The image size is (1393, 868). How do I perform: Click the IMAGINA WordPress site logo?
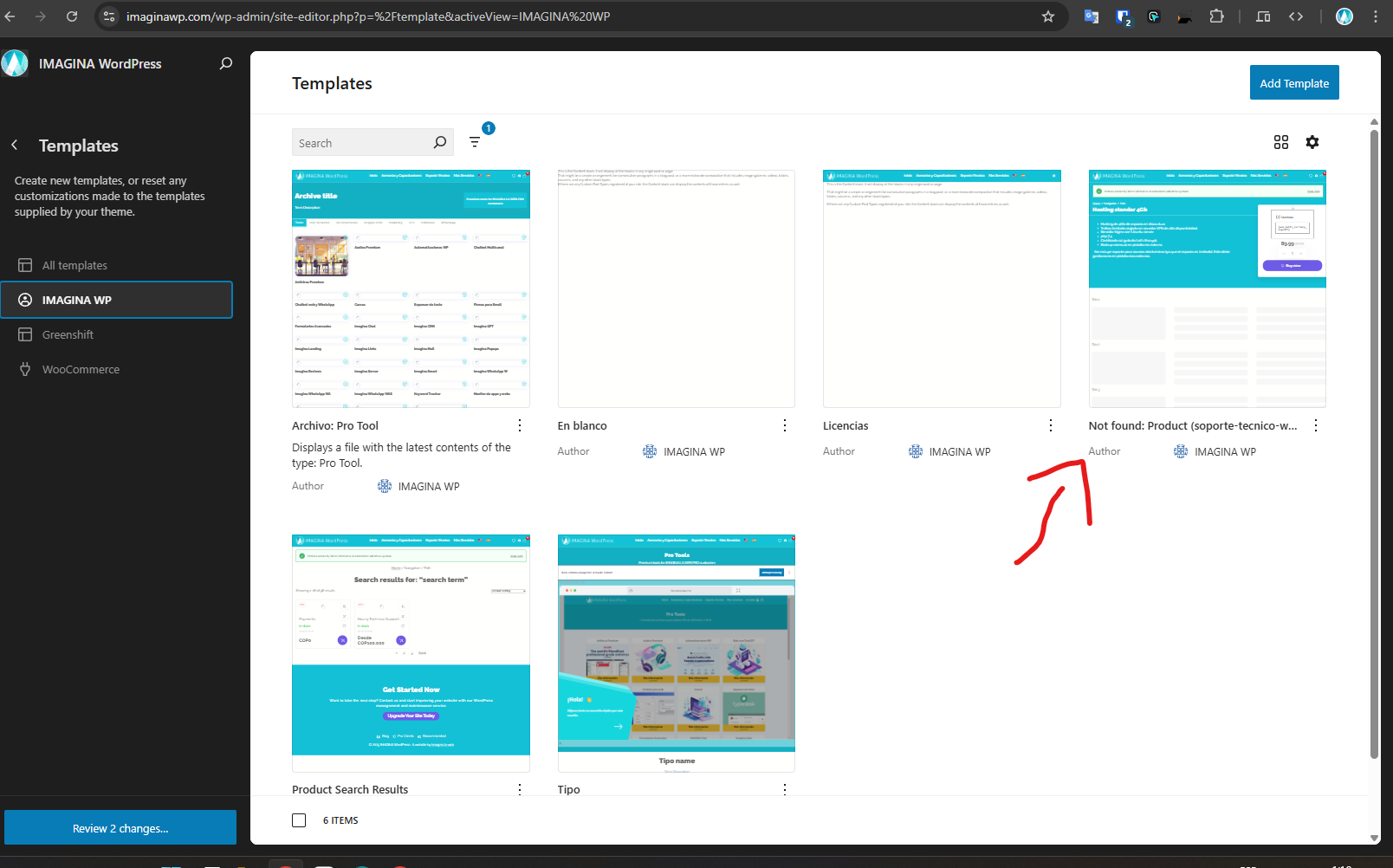(x=15, y=63)
